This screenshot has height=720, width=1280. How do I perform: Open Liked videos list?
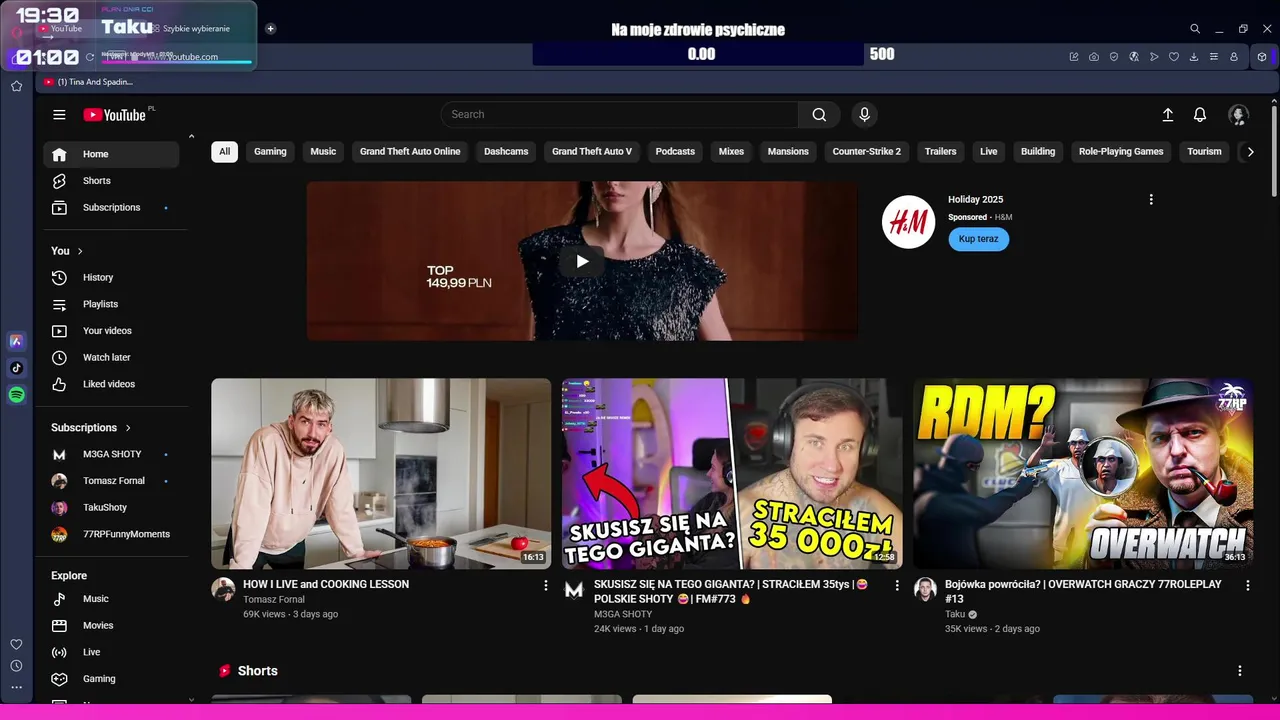click(111, 384)
